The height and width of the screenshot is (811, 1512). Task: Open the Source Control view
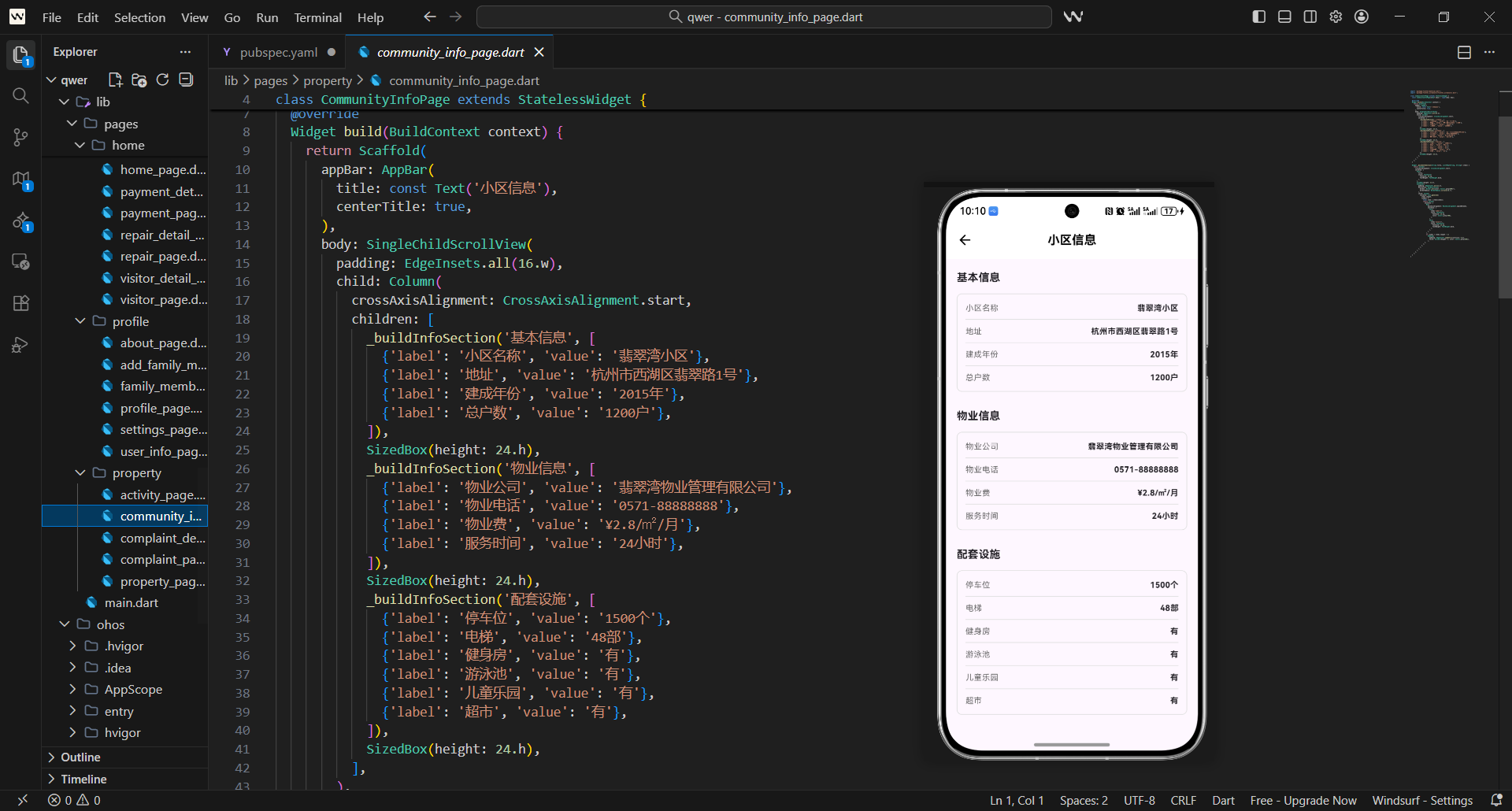click(20, 138)
